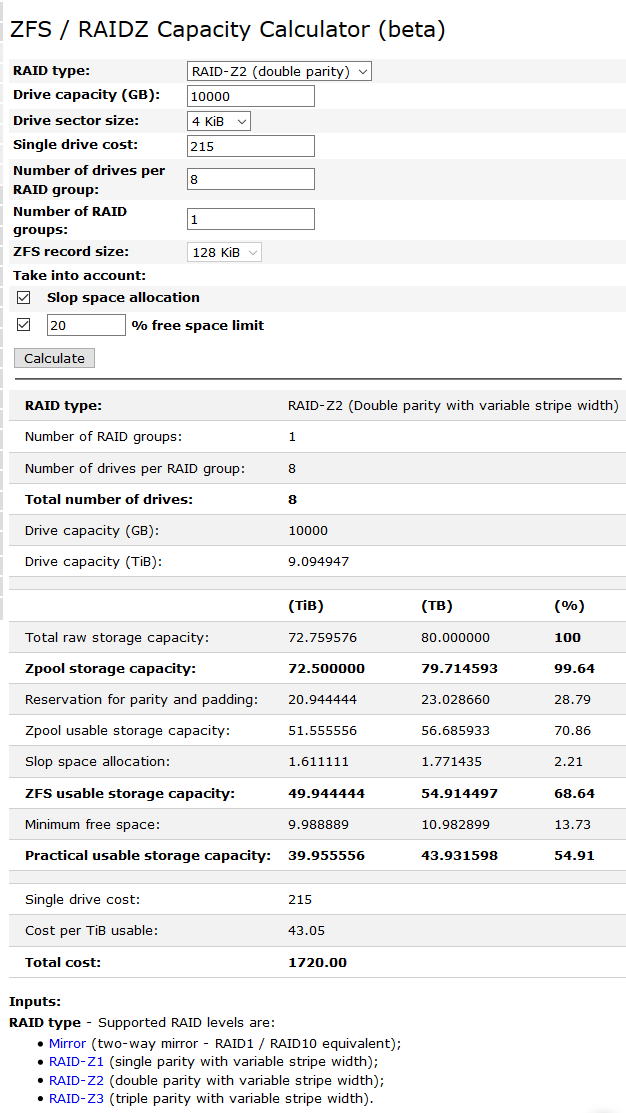Select the total raw capacity value 72.759576
The width and height of the screenshot is (626, 1113).
pyautogui.click(x=322, y=637)
